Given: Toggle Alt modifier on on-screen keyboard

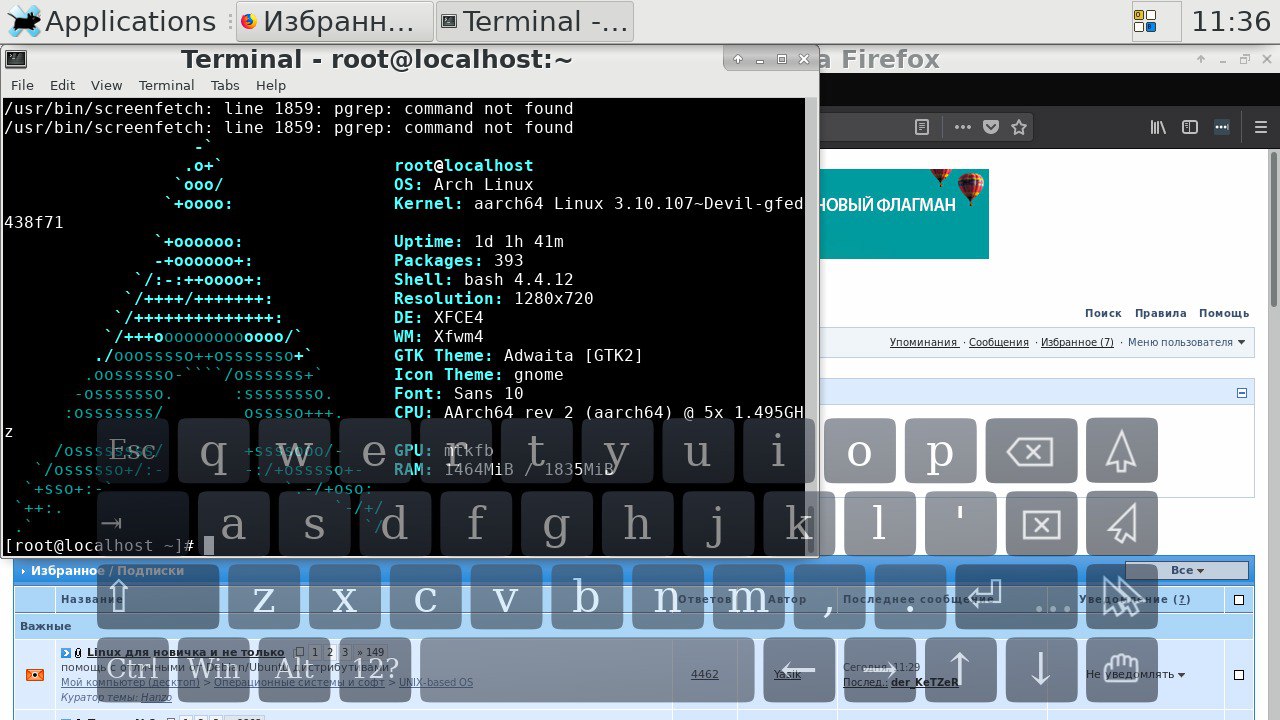Looking at the screenshot, I should [x=295, y=670].
